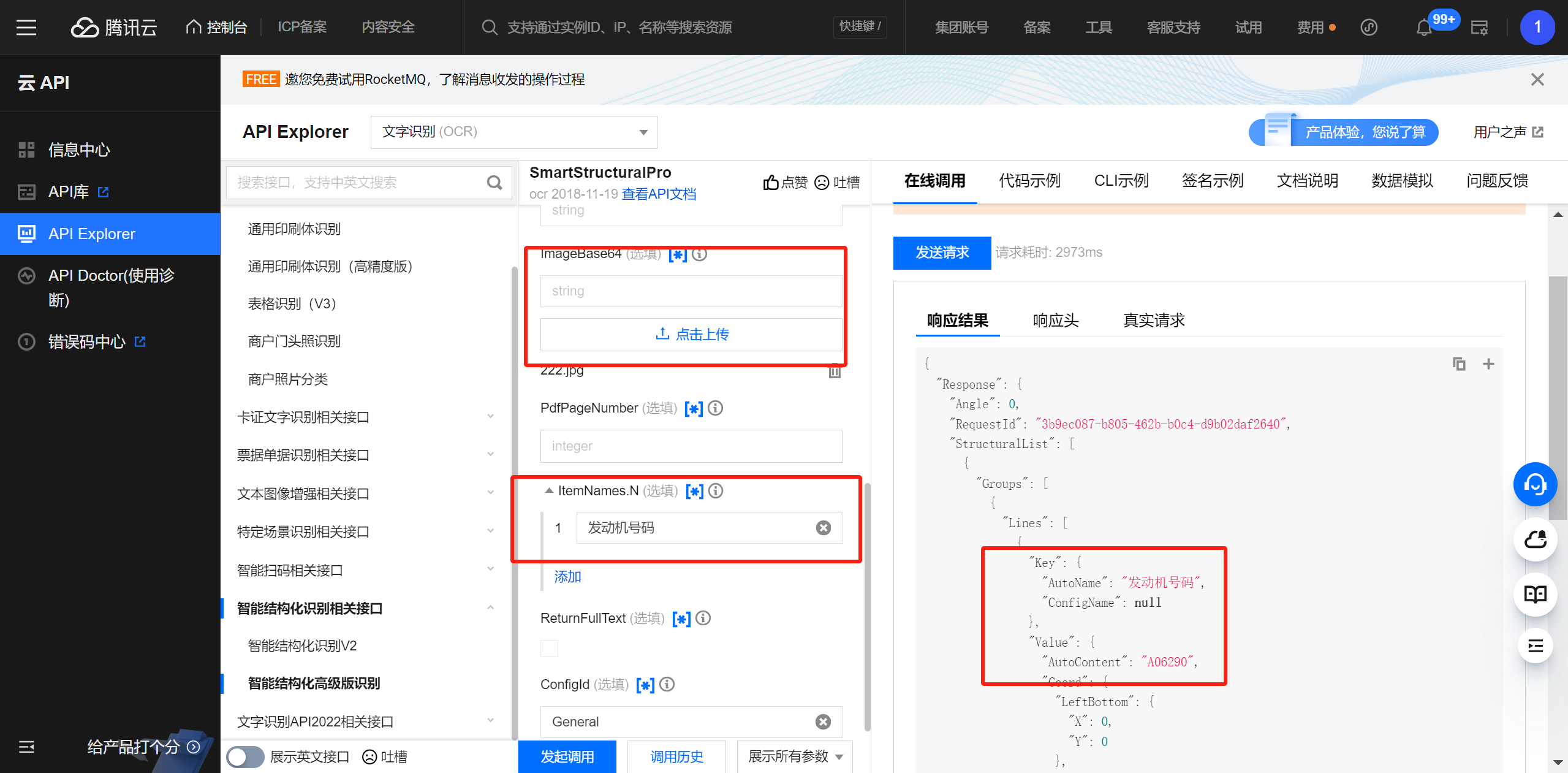Click the PdfPageNumber integer input field
This screenshot has width=1568, height=773.
point(691,446)
